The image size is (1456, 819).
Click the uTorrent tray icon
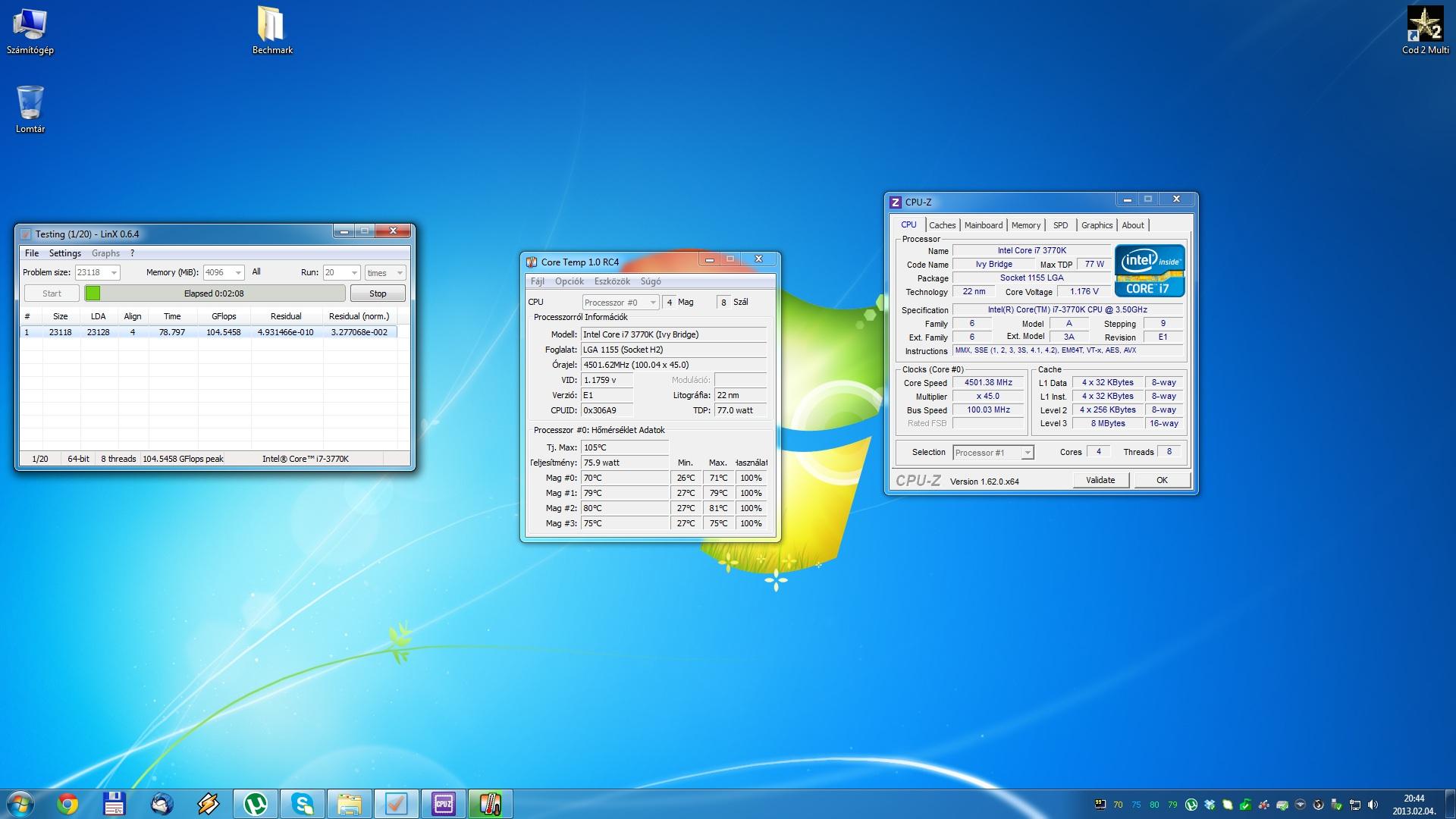(x=1191, y=805)
